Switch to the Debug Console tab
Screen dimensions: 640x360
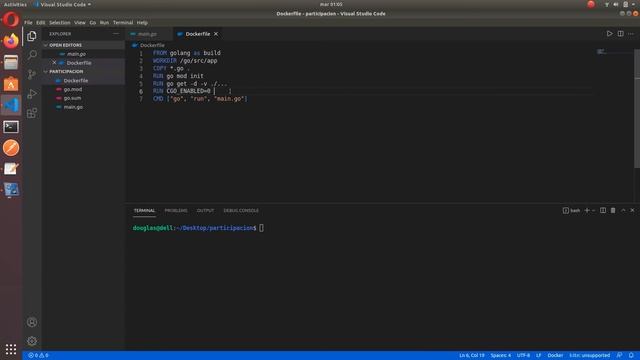coord(241,211)
